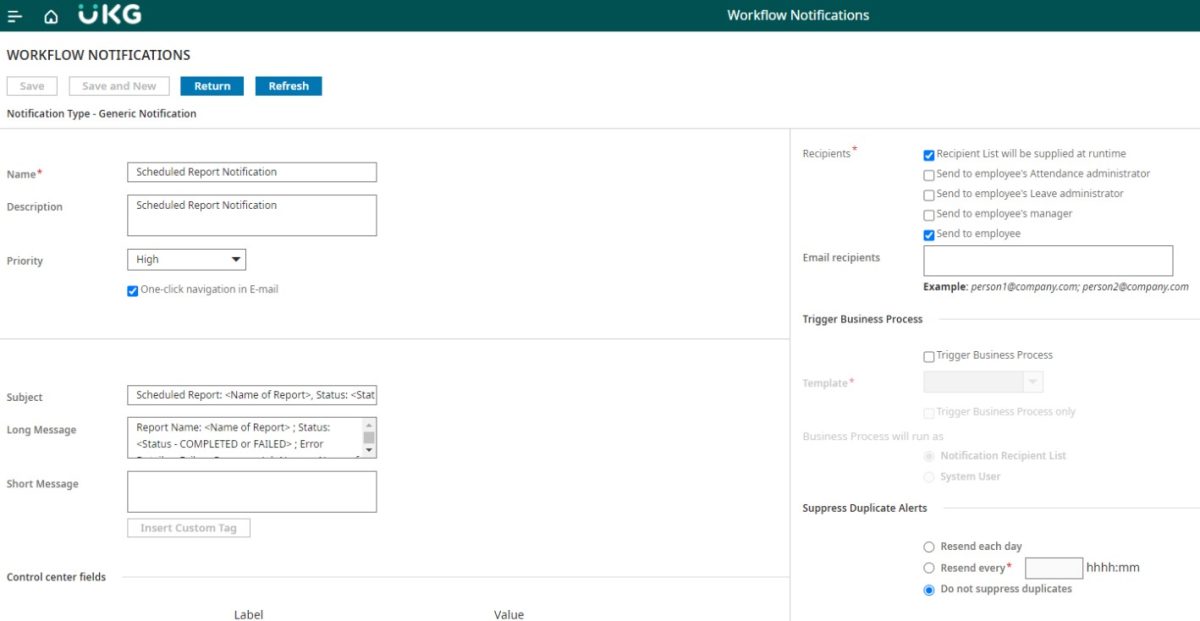Image resolution: width=1200 pixels, height=621 pixels.
Task: Click the Short Message text box
Action: click(251, 491)
